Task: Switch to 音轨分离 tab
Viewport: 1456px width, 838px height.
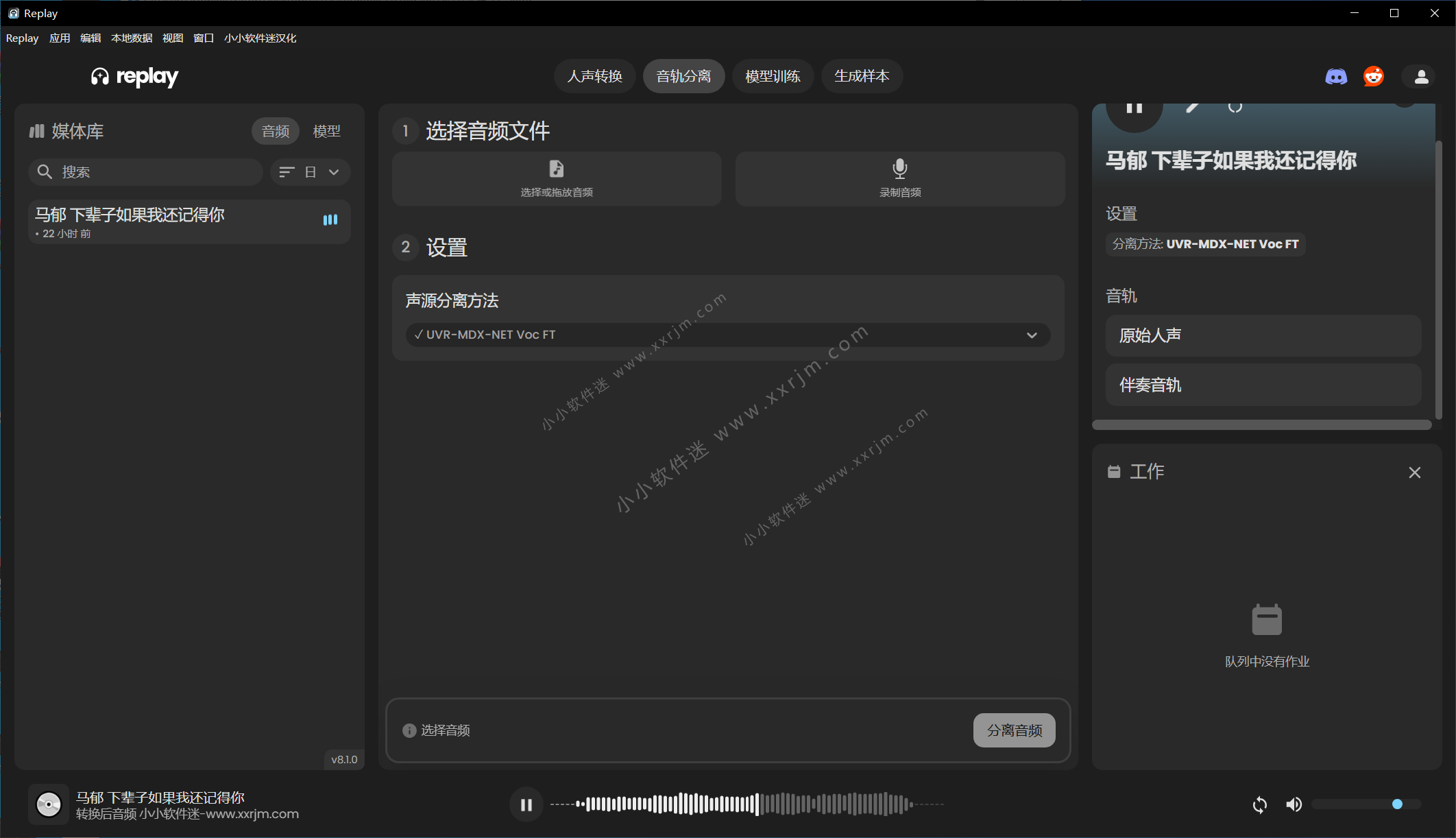Action: [x=683, y=76]
